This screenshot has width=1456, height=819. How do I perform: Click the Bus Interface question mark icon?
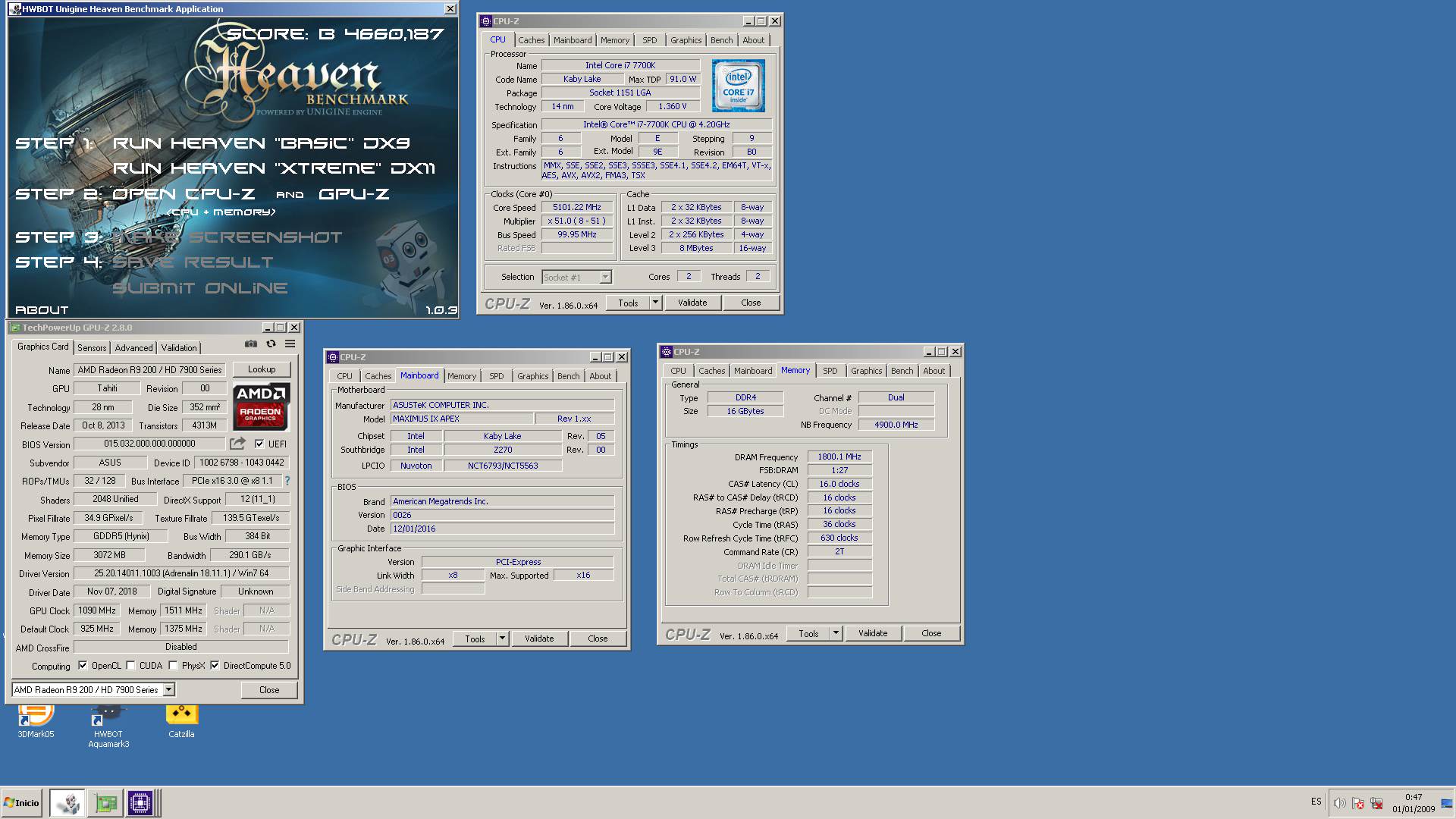[x=287, y=481]
